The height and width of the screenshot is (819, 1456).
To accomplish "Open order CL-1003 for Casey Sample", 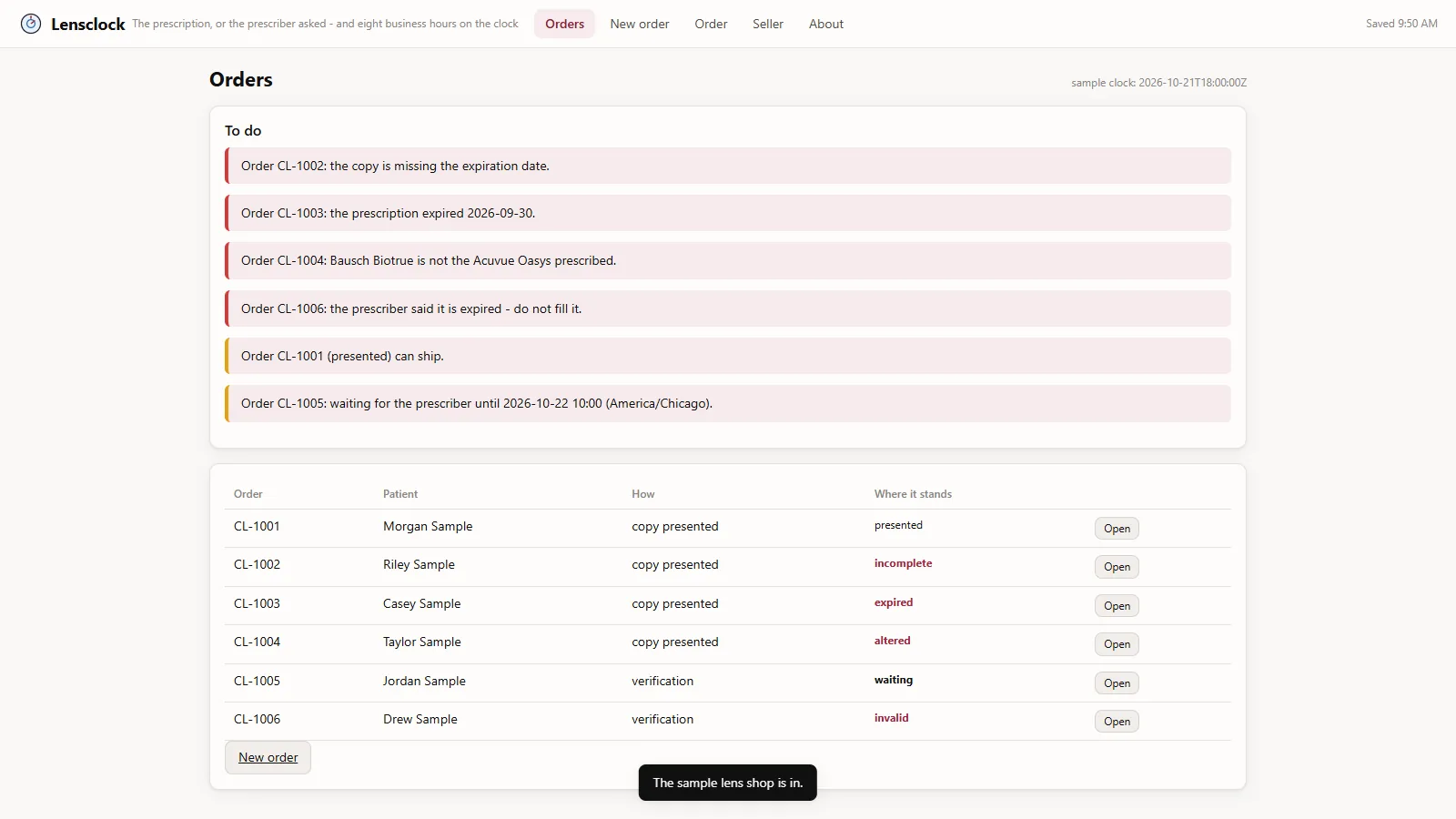I will tap(1117, 606).
